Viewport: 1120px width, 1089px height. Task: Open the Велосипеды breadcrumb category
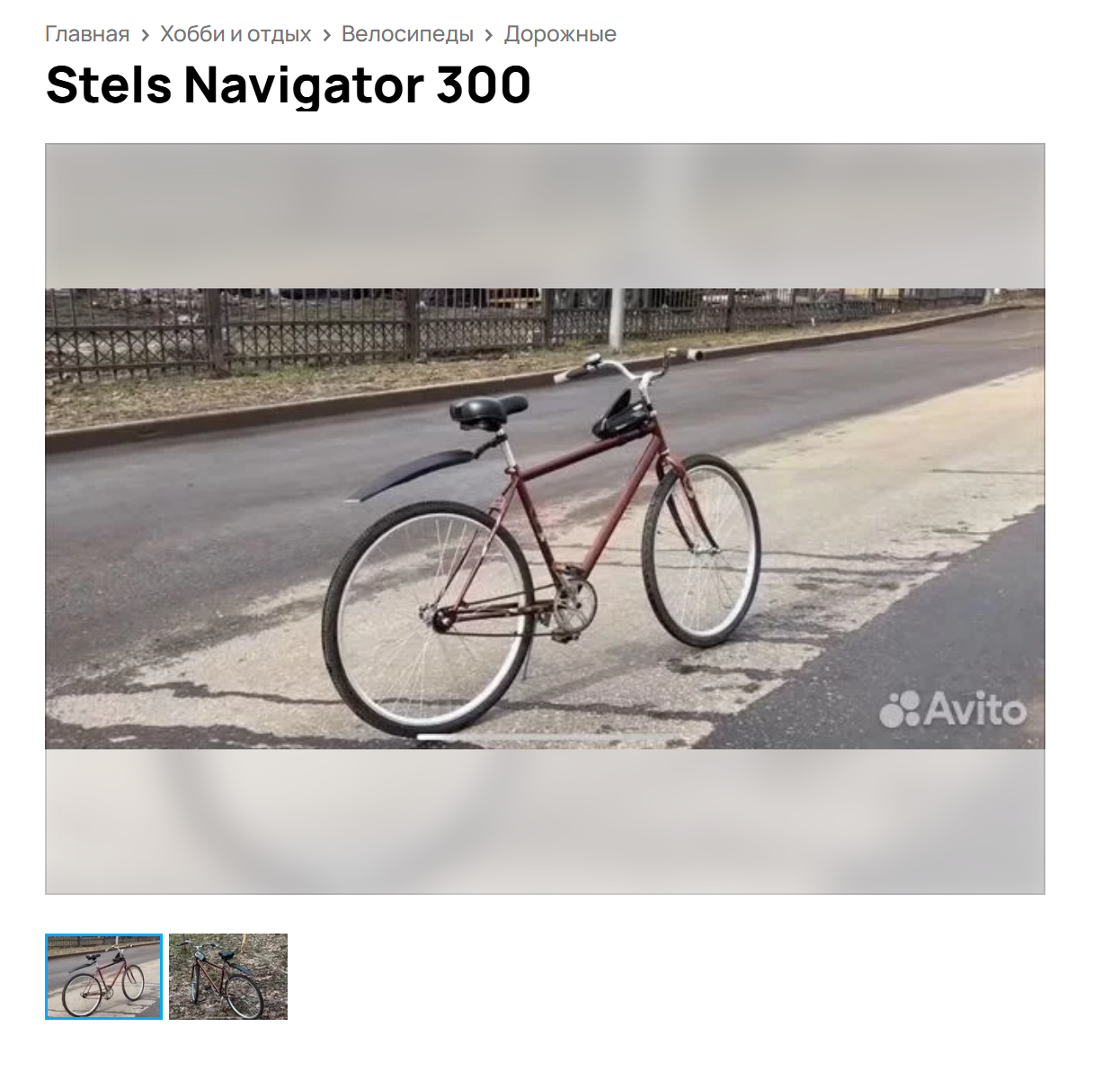(407, 34)
